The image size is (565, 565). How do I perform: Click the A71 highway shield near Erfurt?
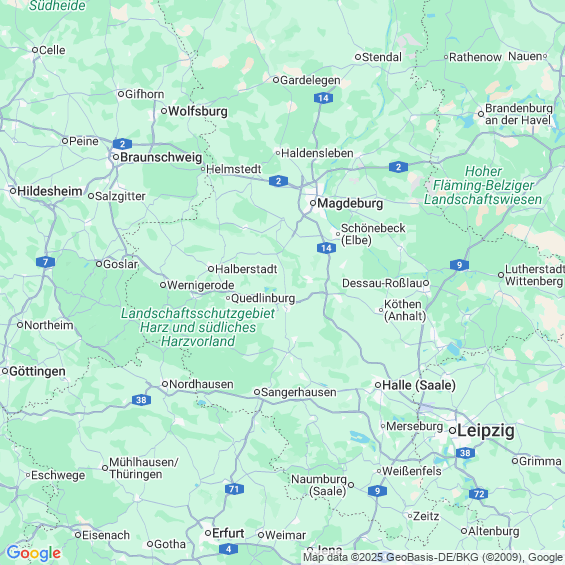[235, 489]
